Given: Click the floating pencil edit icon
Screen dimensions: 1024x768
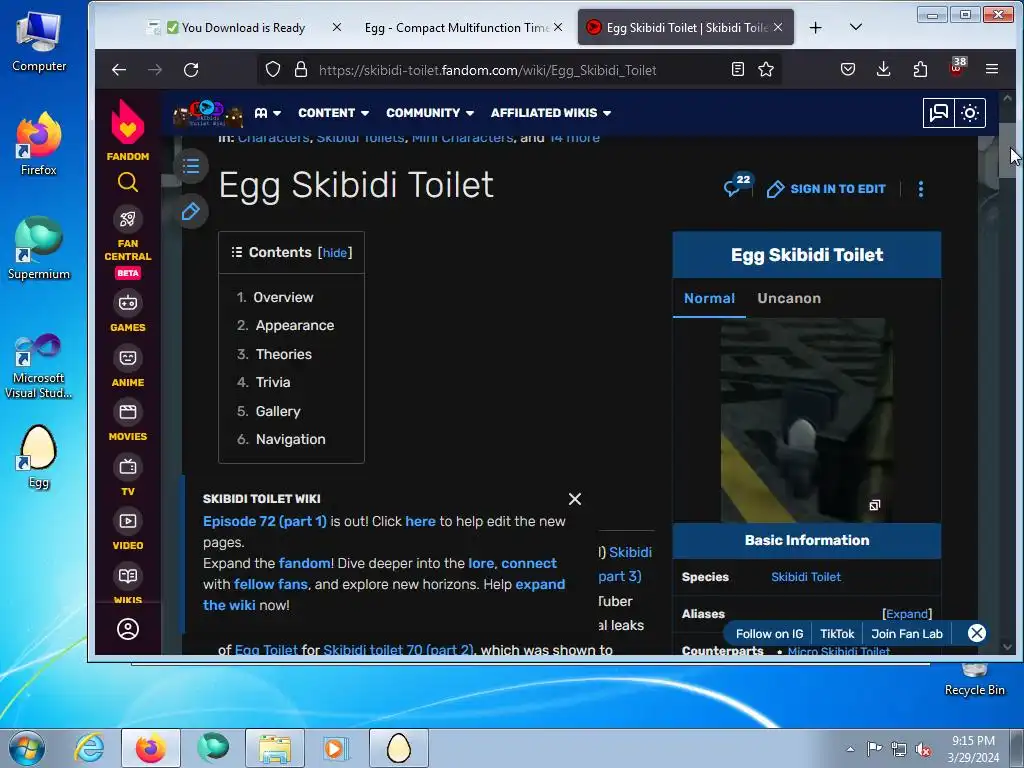Looking at the screenshot, I should click(191, 212).
